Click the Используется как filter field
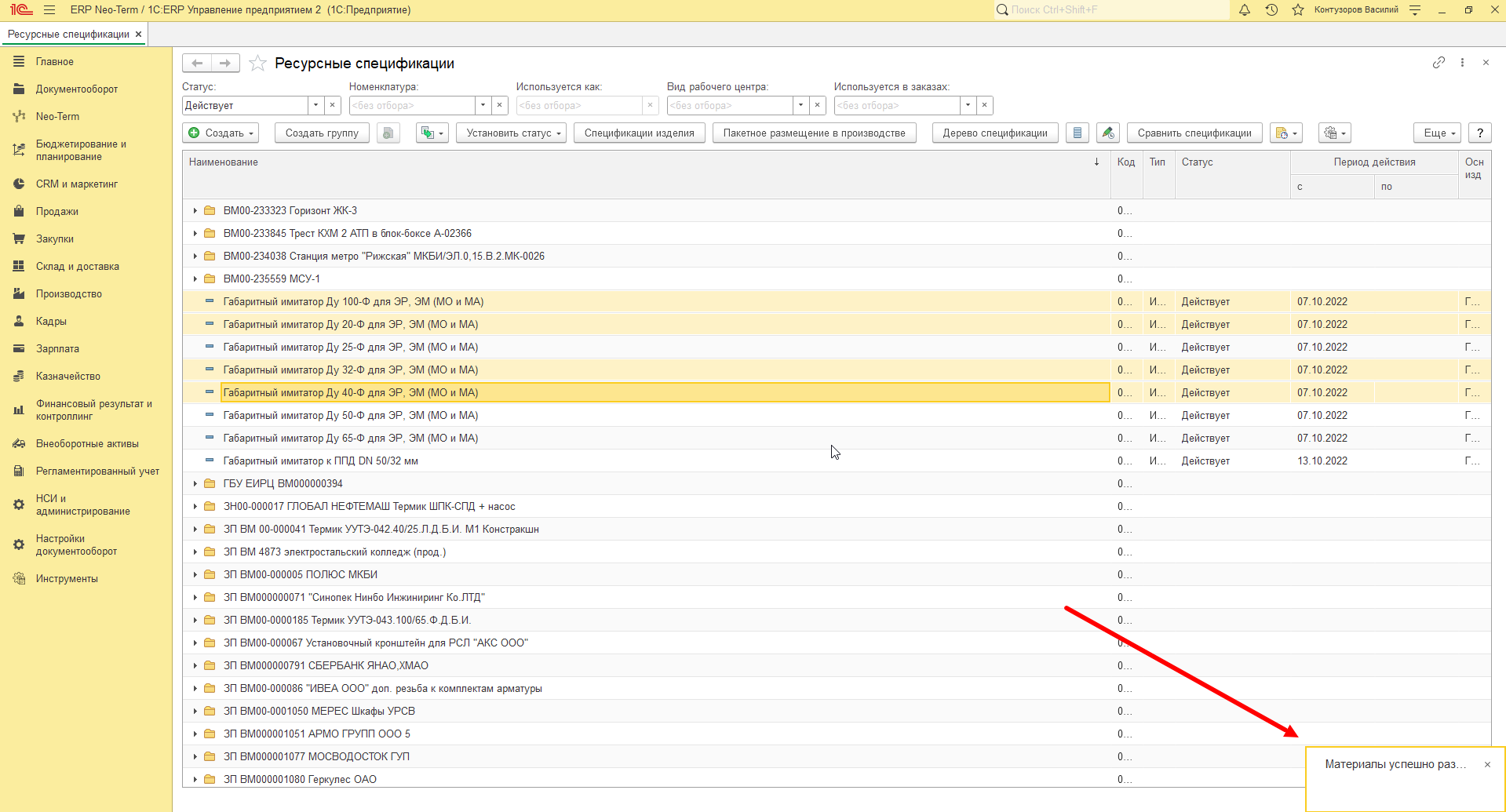This screenshot has height=812, width=1506. click(579, 105)
